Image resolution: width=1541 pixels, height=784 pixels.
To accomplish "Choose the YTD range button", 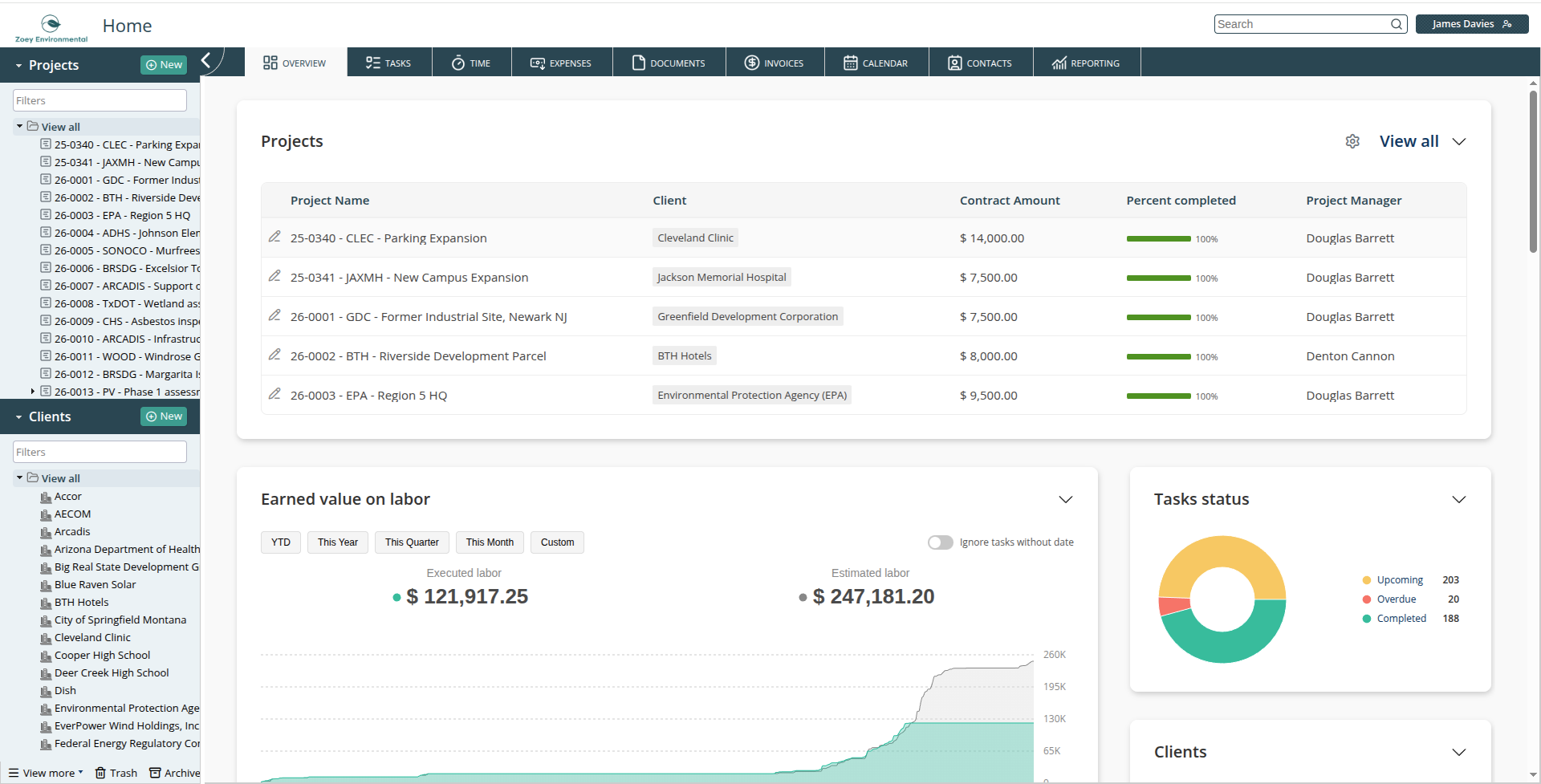I will [281, 542].
